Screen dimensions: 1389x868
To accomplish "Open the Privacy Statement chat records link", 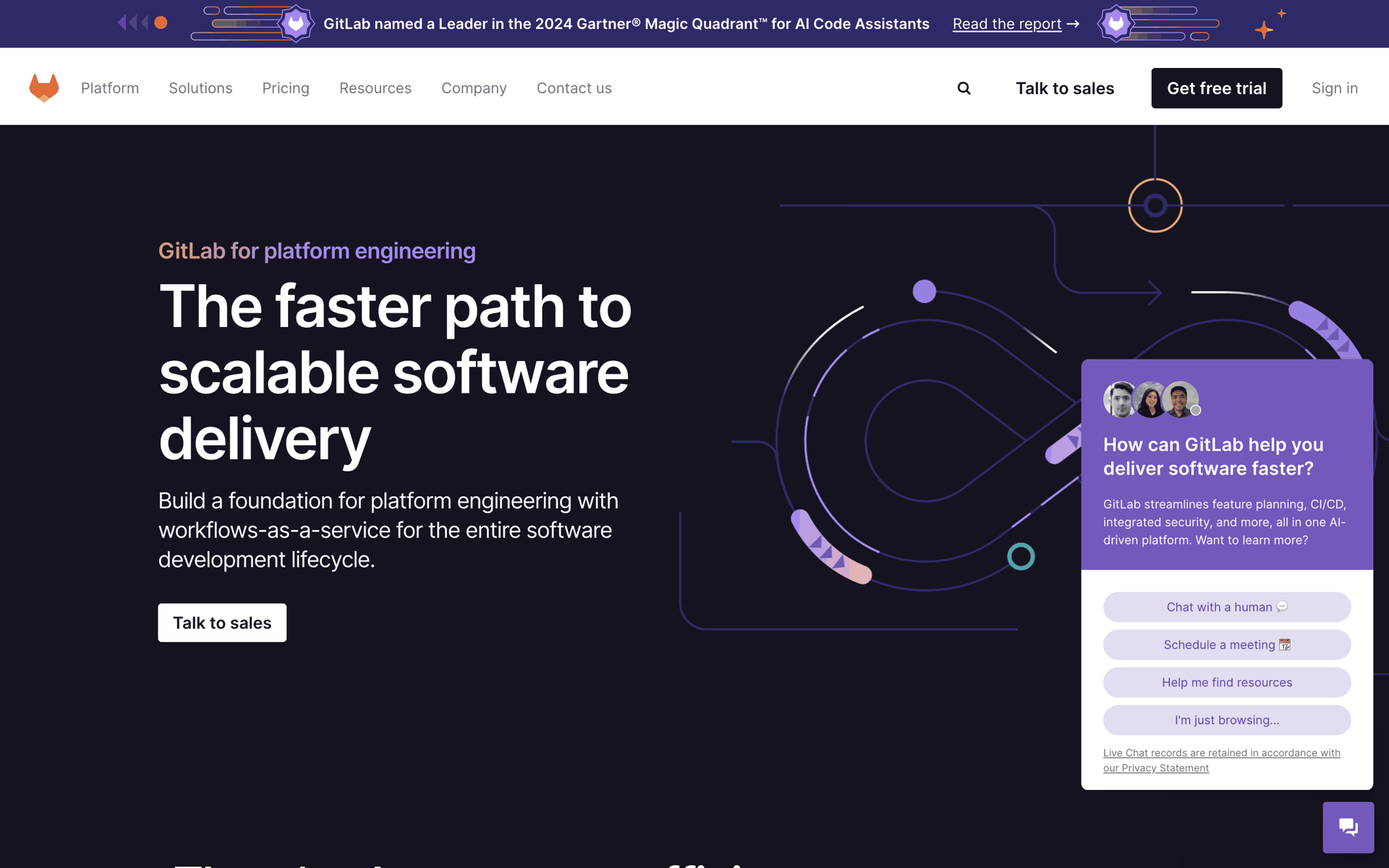I will 1222,760.
